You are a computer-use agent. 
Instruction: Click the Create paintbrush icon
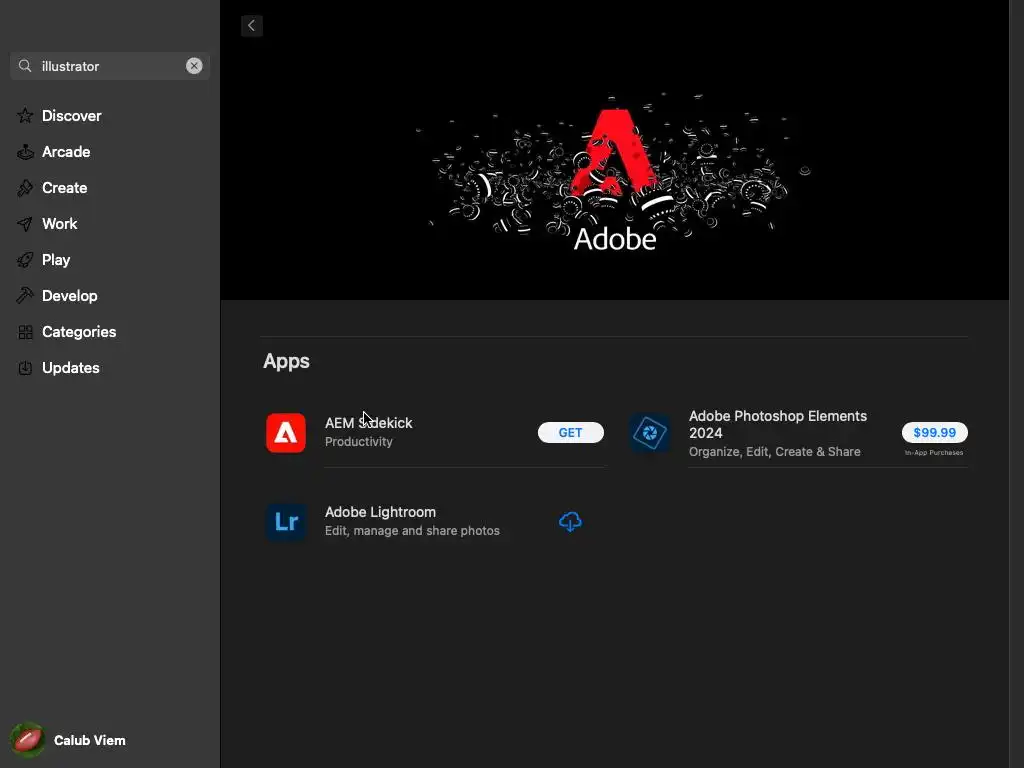pos(25,187)
